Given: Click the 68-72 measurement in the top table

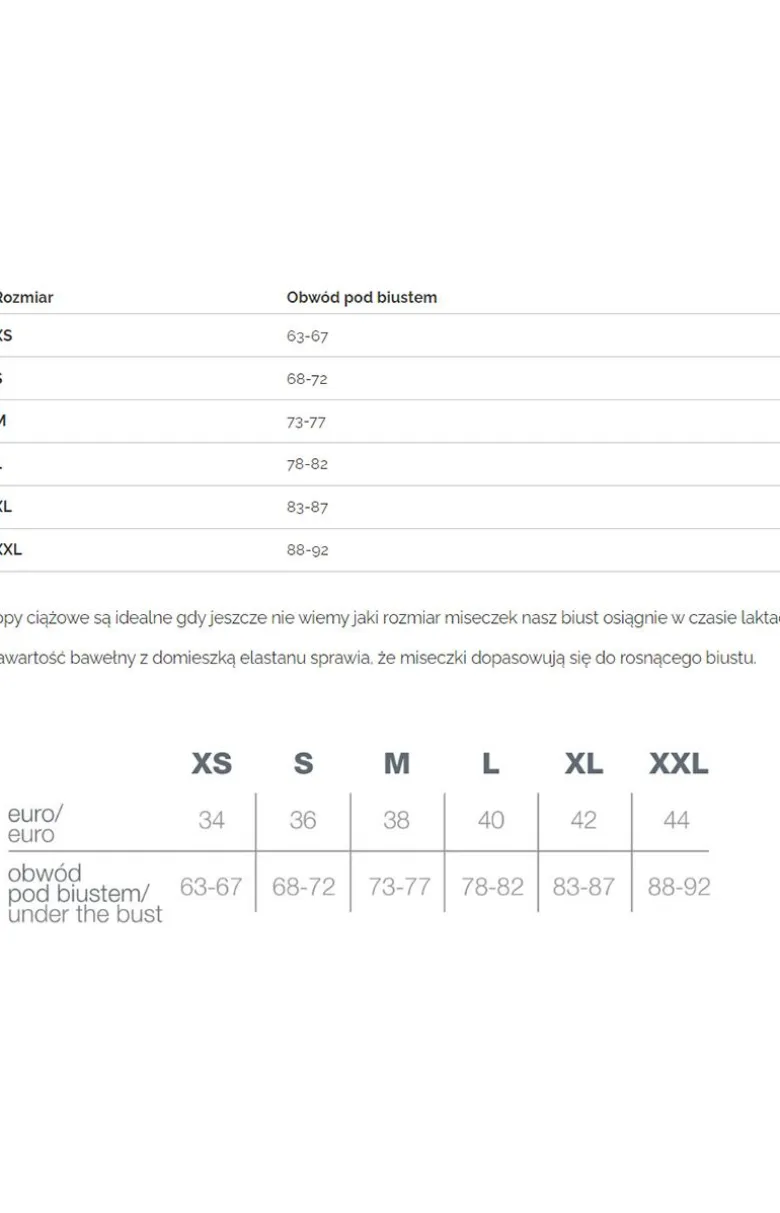Looking at the screenshot, I should 307,379.
